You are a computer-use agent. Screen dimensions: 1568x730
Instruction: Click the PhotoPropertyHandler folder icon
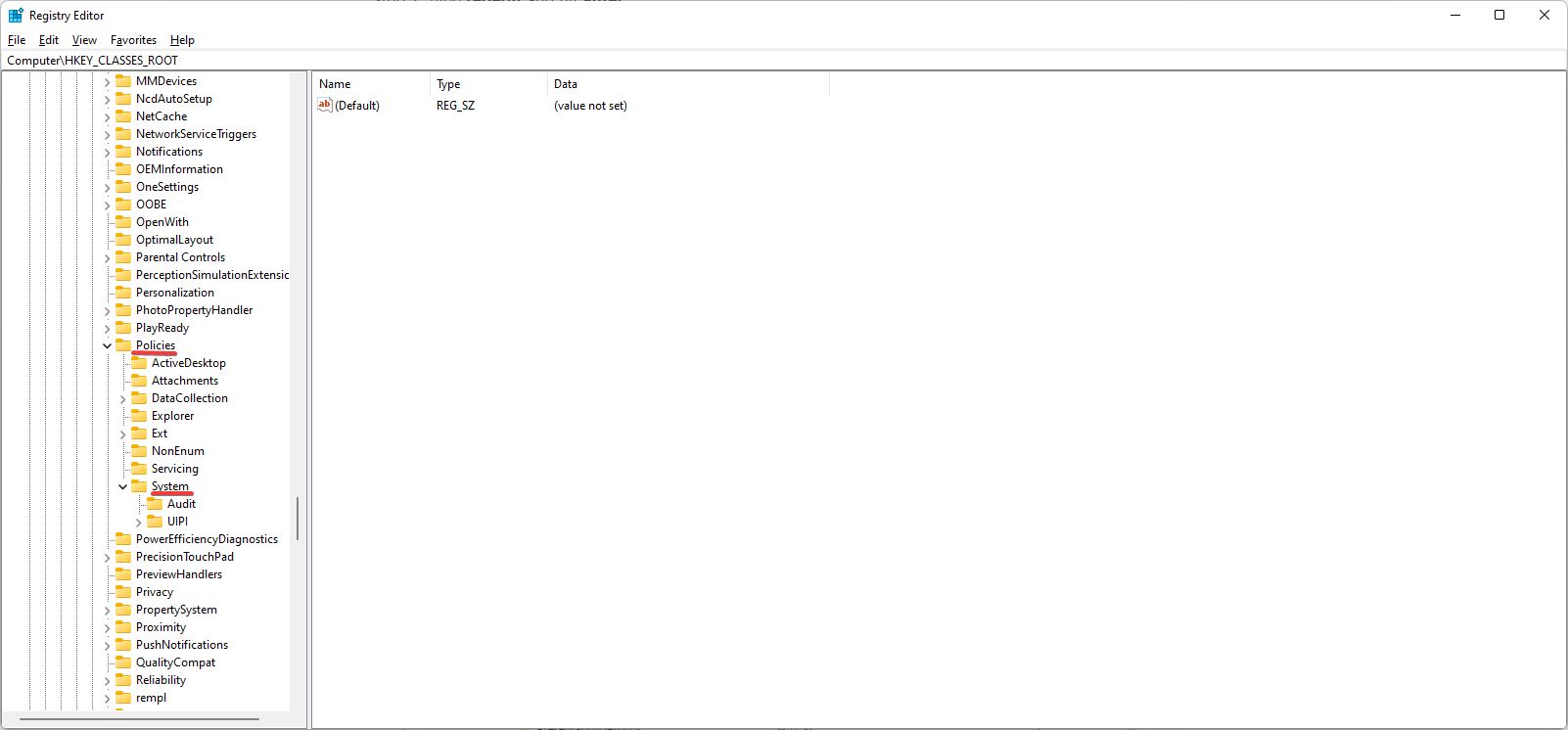[123, 310]
